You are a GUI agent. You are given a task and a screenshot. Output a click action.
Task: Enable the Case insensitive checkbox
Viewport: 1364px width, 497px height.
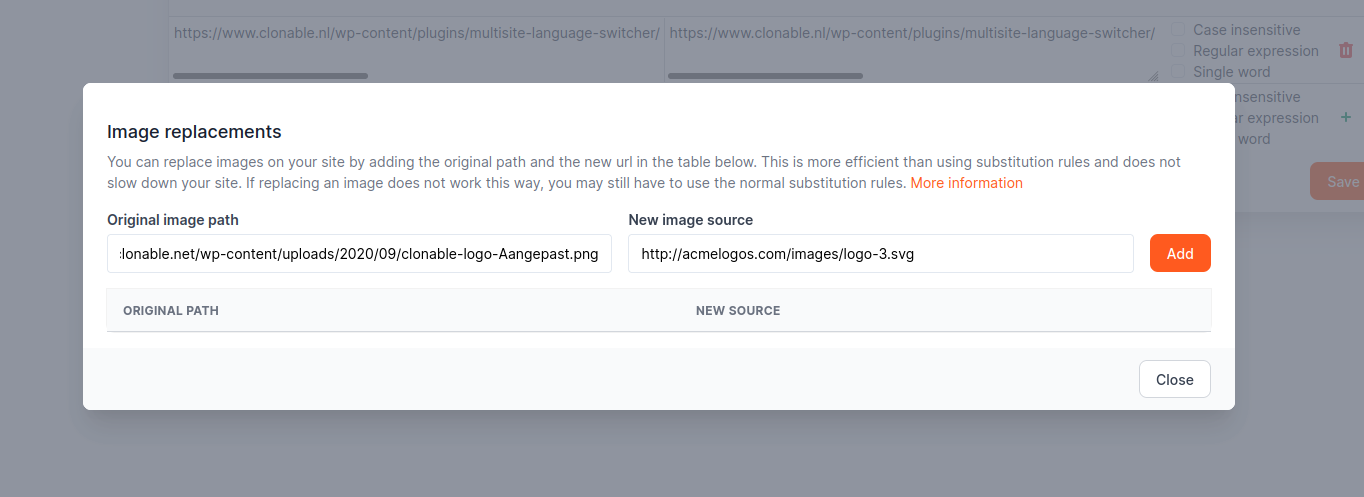(1178, 30)
